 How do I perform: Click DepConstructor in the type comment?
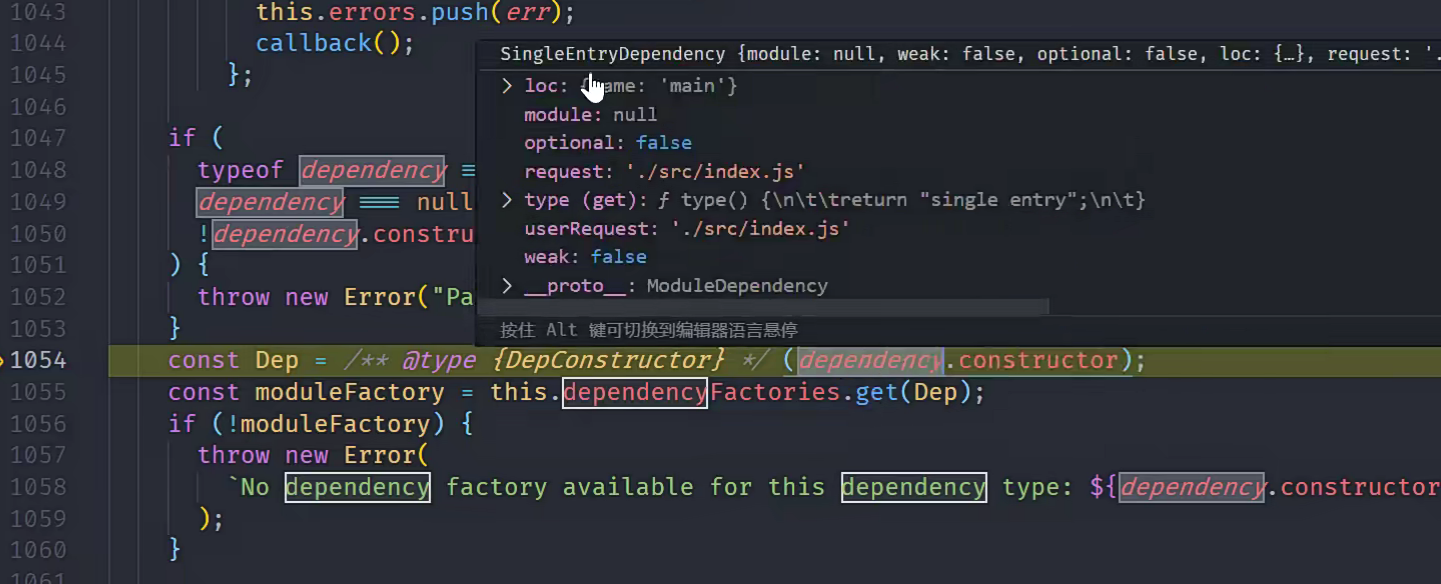(x=608, y=360)
